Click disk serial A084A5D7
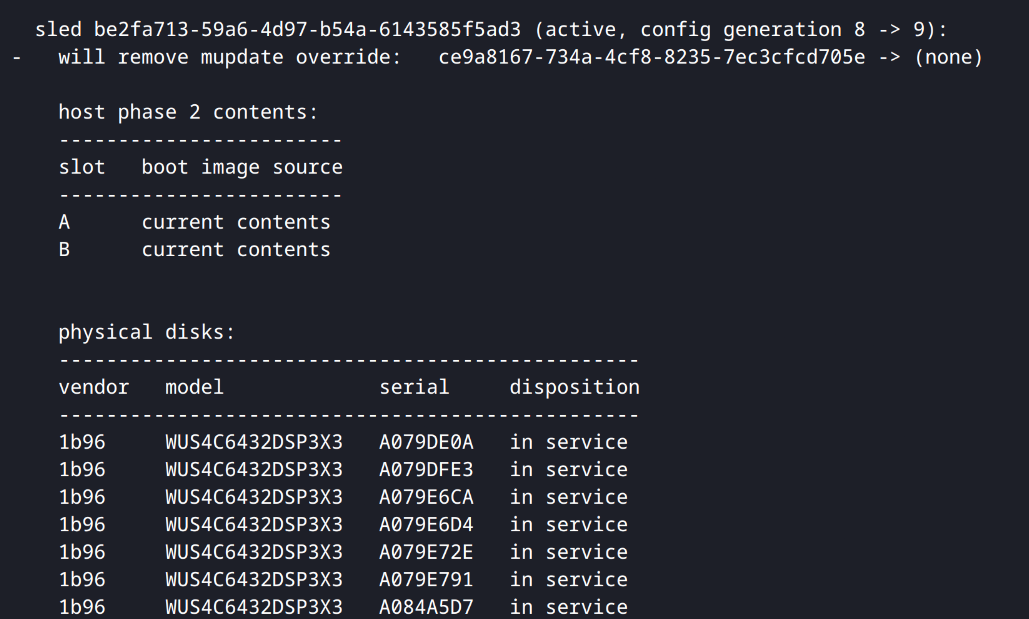Image resolution: width=1029 pixels, height=619 pixels. pos(426,607)
